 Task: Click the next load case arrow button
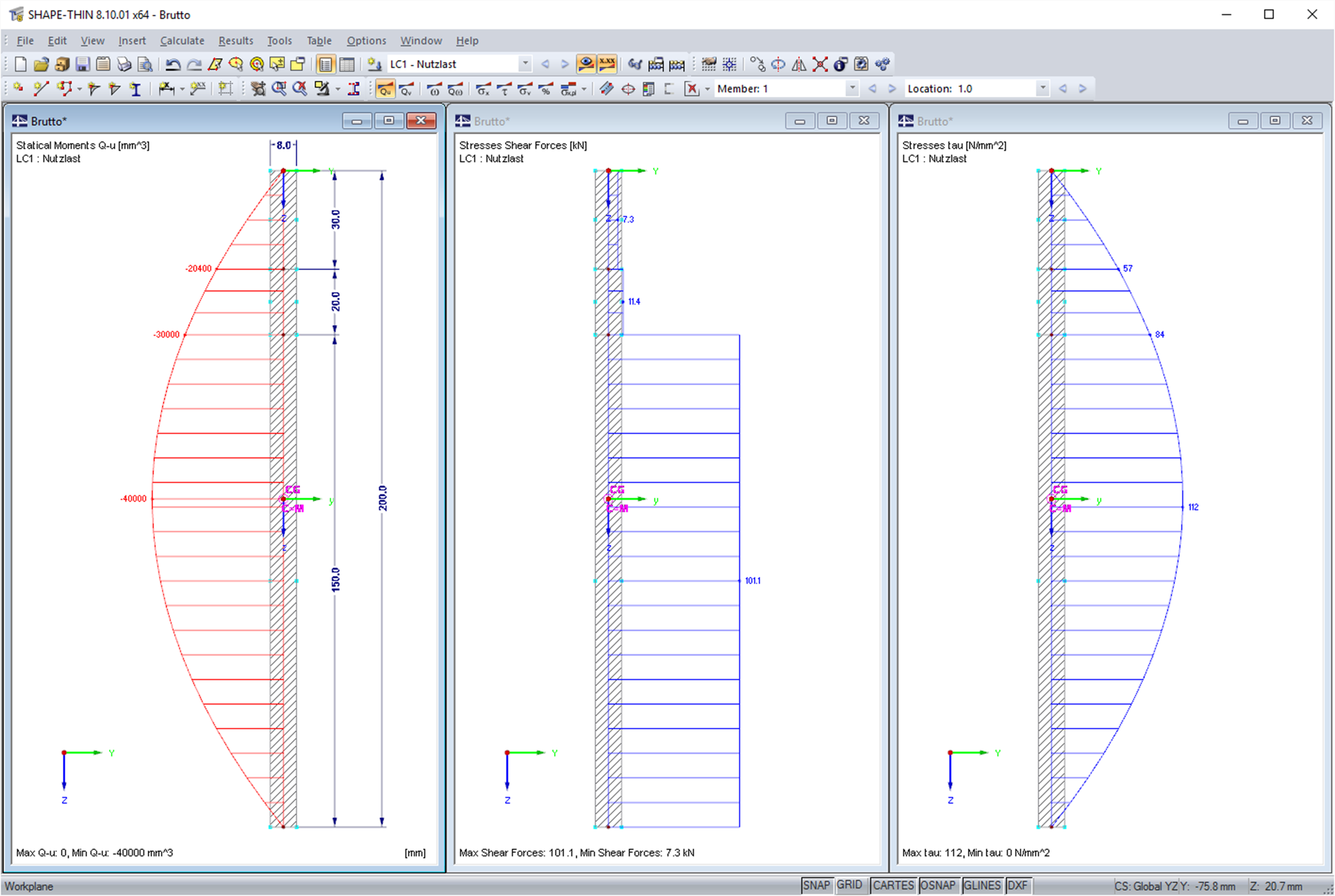pos(565,63)
